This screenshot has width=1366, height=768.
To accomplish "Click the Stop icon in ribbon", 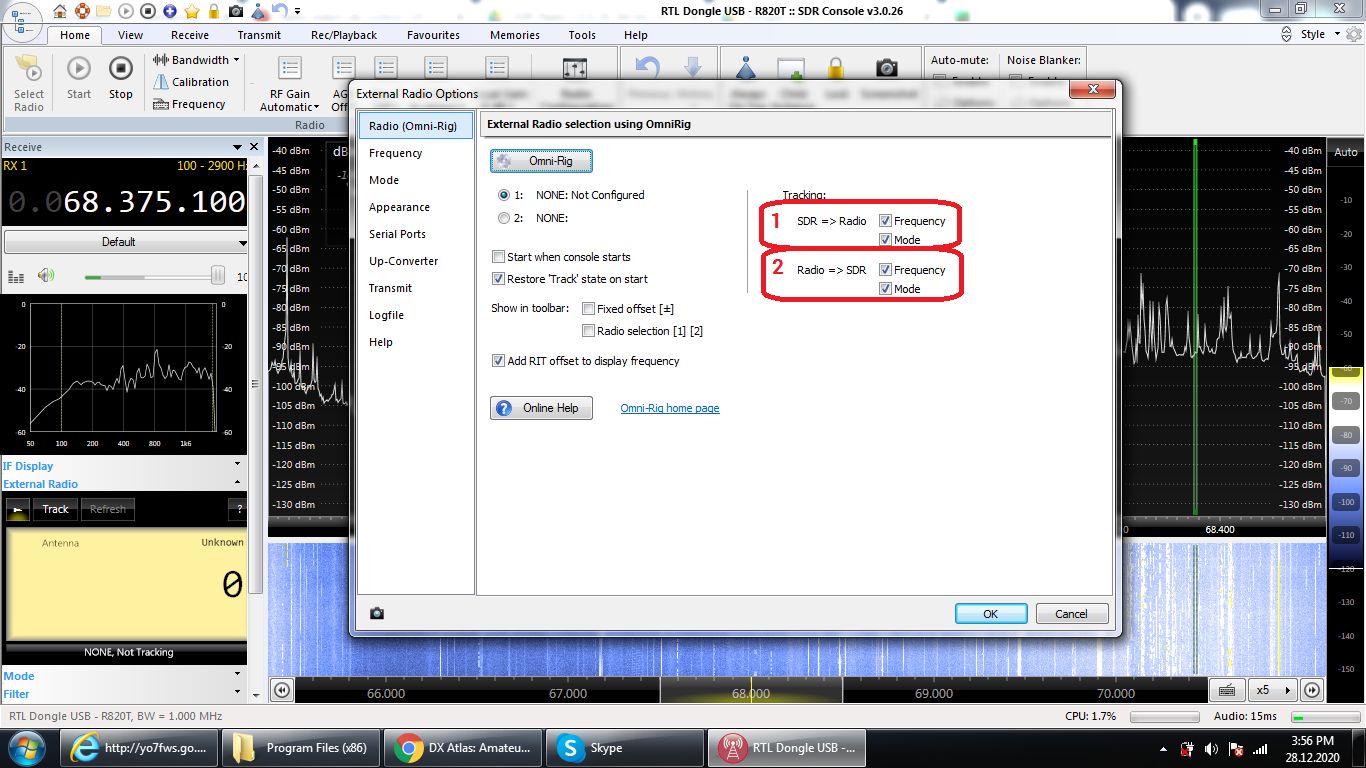I will [x=121, y=70].
